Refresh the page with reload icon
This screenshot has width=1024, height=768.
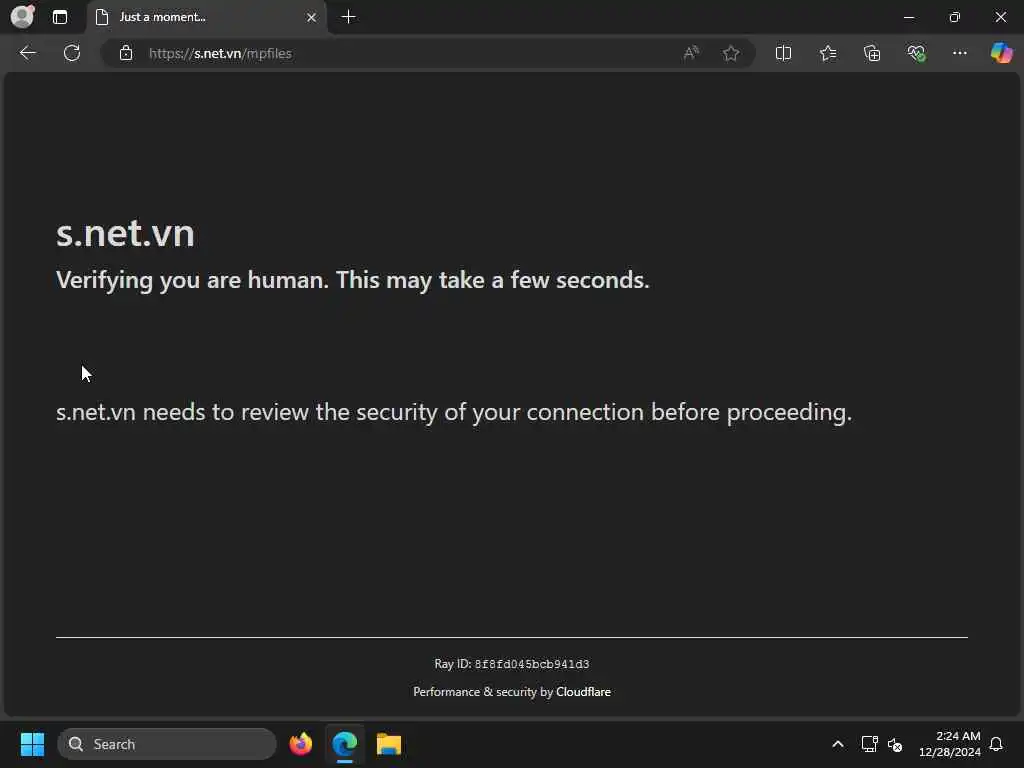[72, 53]
